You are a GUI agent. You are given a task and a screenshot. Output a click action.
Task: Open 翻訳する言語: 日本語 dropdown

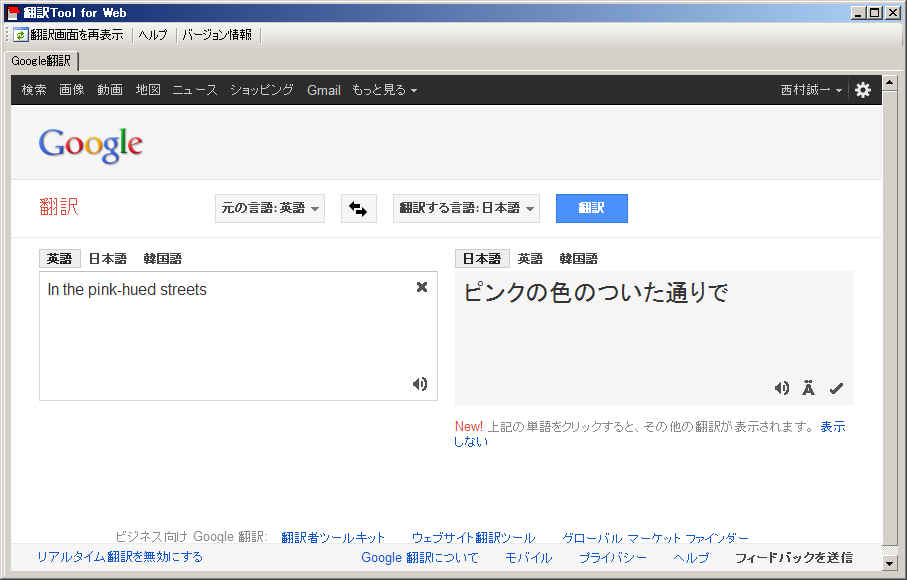466,208
